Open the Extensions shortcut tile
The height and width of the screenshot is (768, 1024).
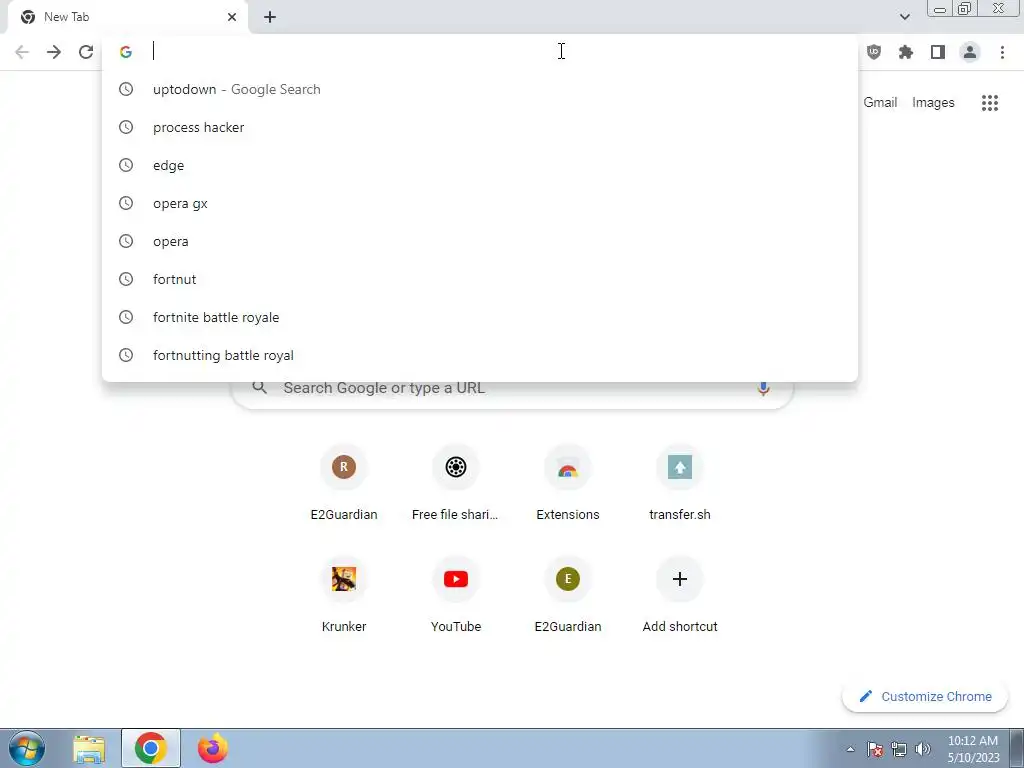pos(568,484)
